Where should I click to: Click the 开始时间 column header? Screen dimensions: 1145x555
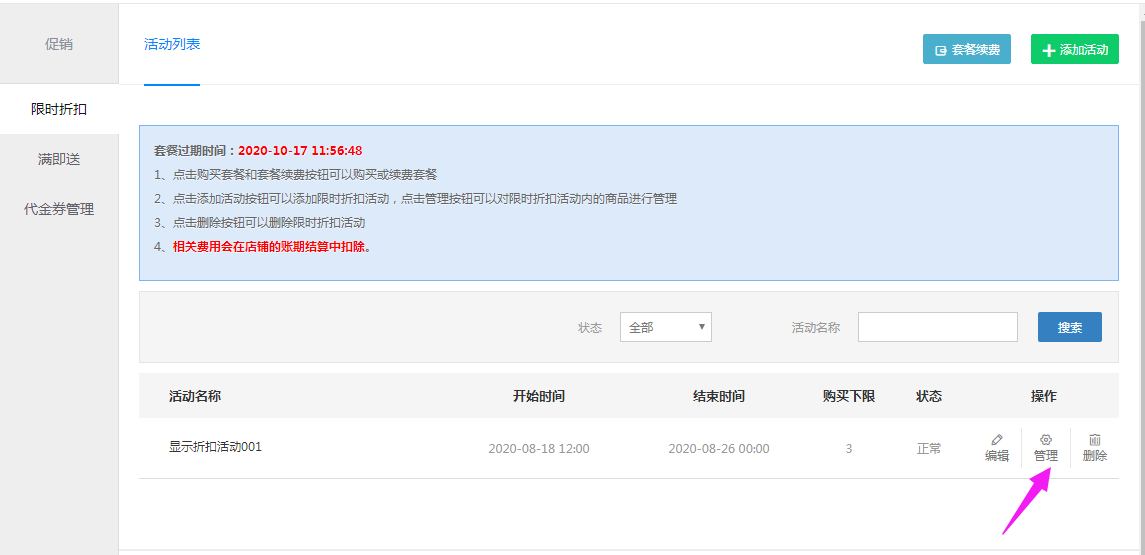point(539,397)
